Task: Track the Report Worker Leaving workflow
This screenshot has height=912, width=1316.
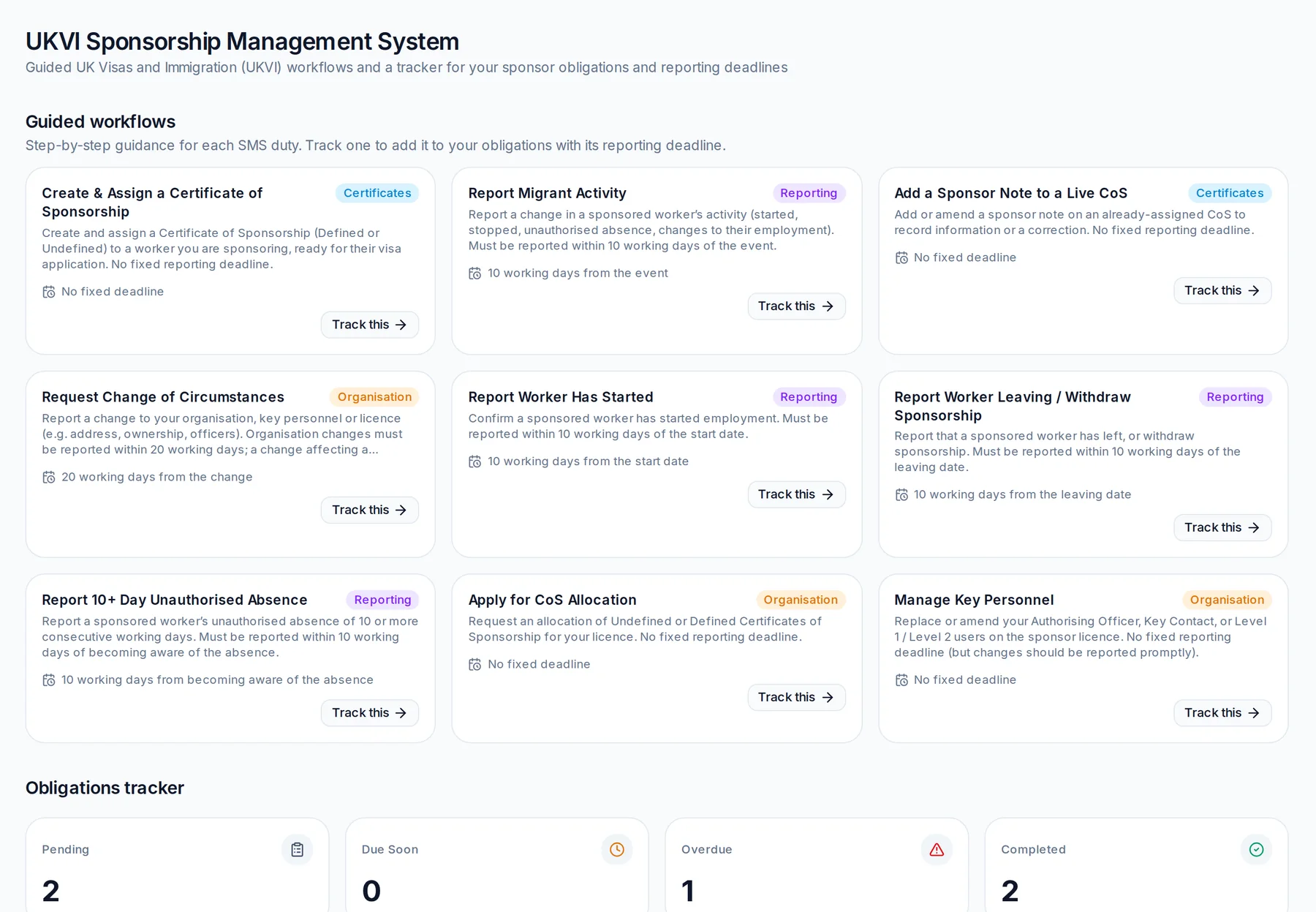Action: point(1222,527)
